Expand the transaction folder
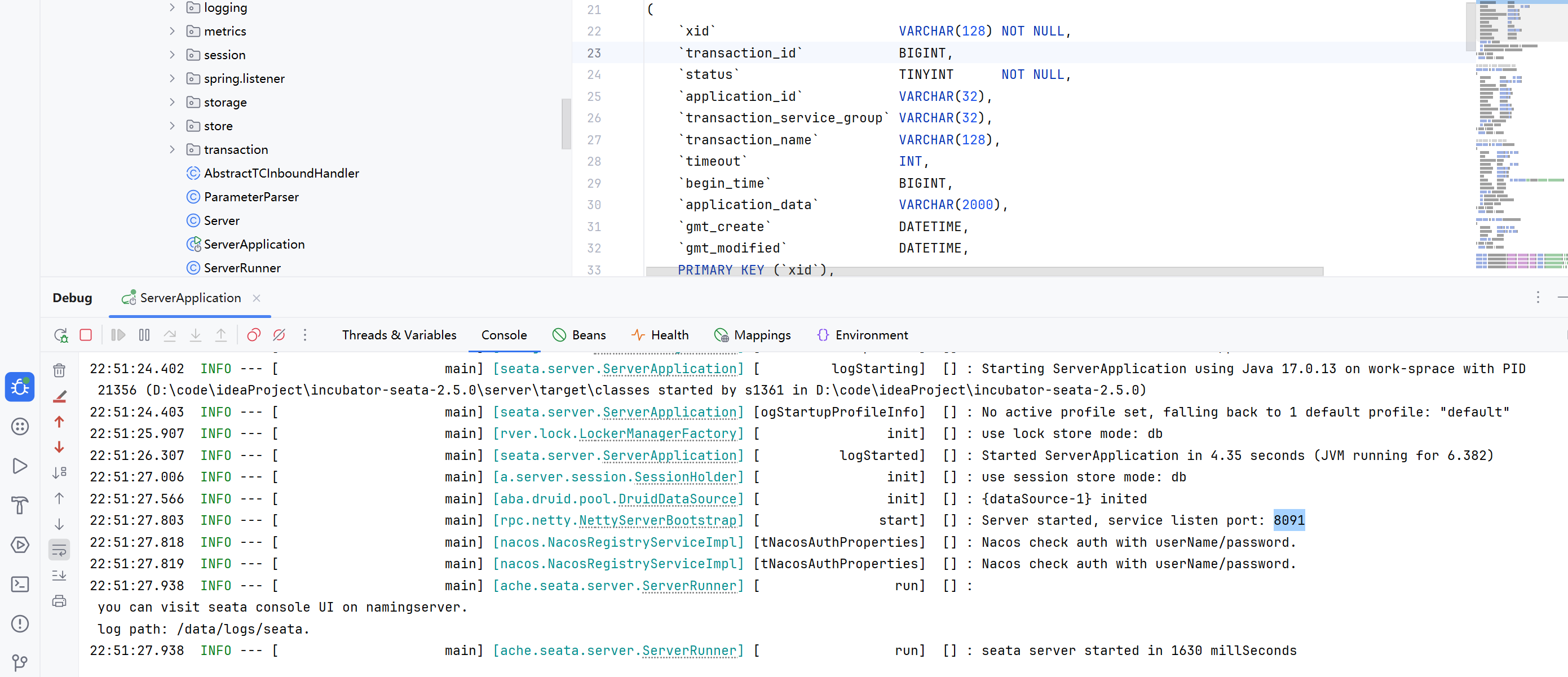Screen dimensions: 1568x677 pos(173,150)
